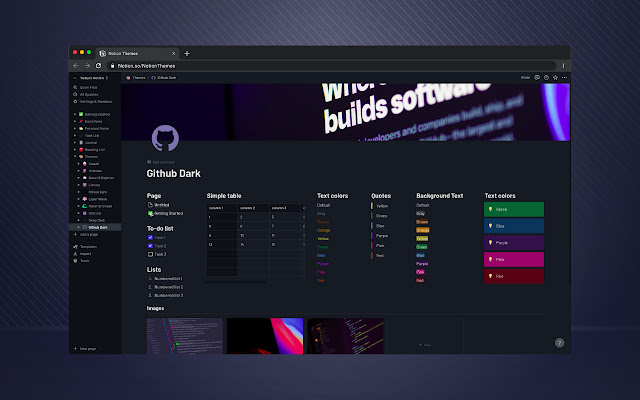Screen dimensions: 640x400
Task: Expand the Reading List sidebar page
Action: [x=76, y=149]
